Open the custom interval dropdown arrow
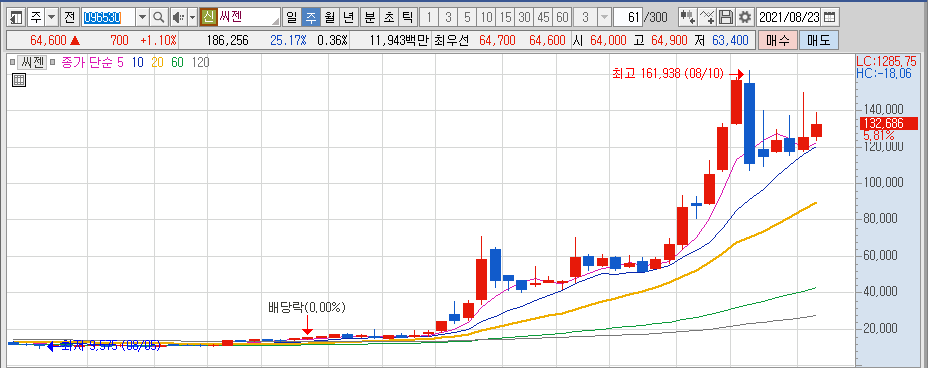Screen dimensions: 928x368 coord(604,17)
